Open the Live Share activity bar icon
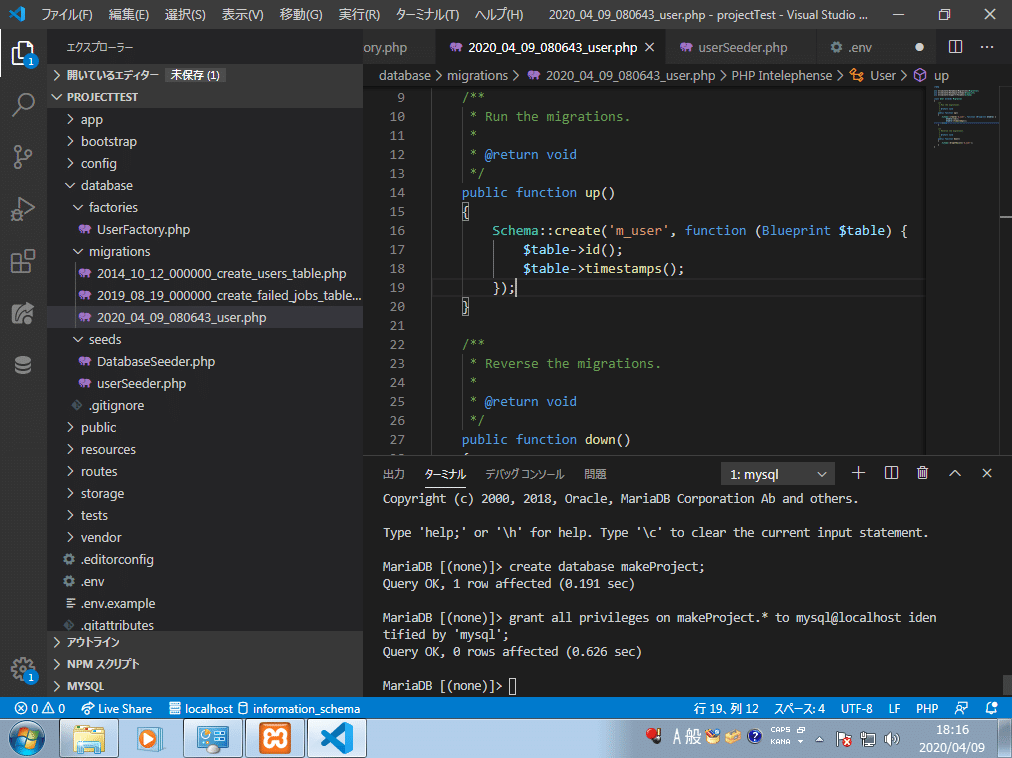 [23, 313]
